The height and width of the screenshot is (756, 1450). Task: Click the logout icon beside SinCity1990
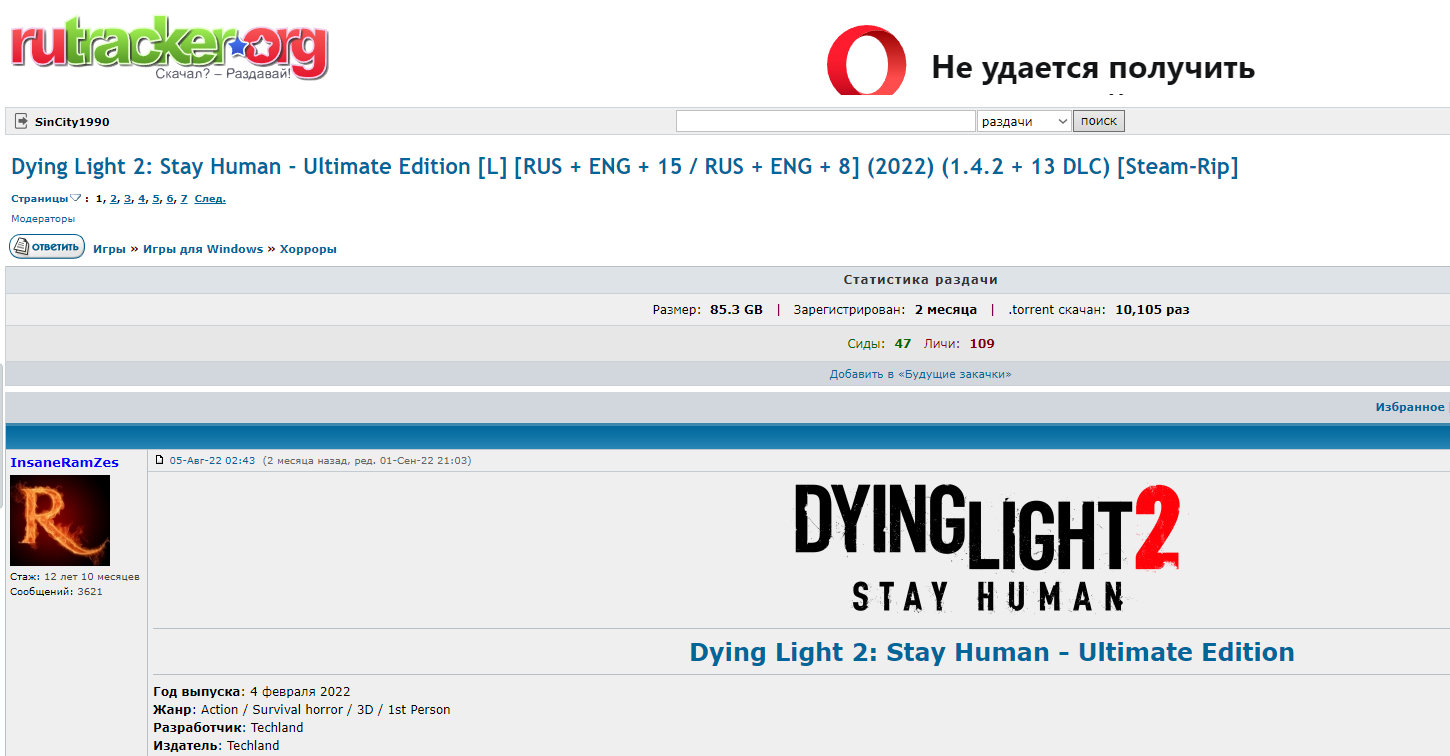21,122
